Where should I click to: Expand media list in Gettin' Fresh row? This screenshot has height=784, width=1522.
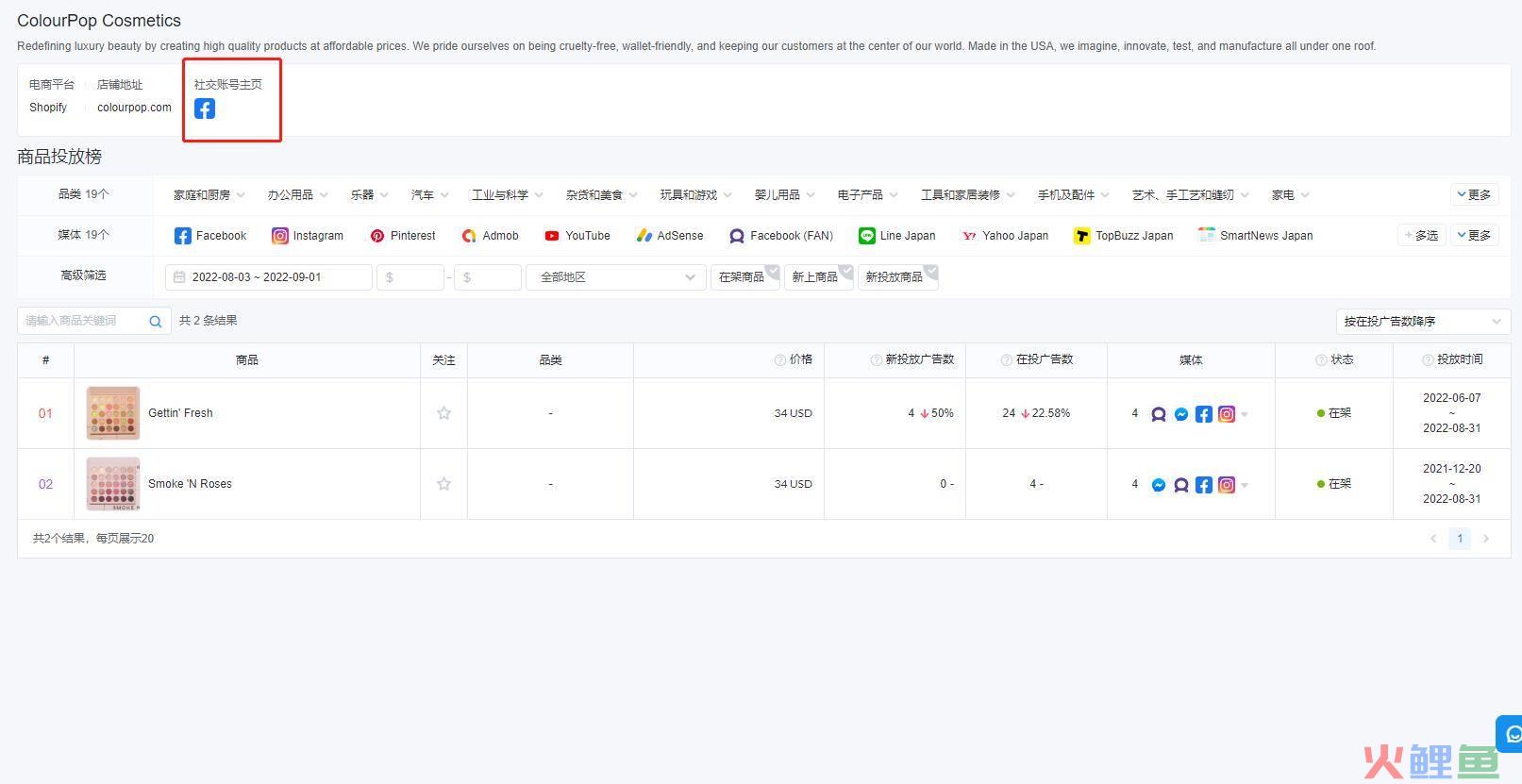point(1245,414)
